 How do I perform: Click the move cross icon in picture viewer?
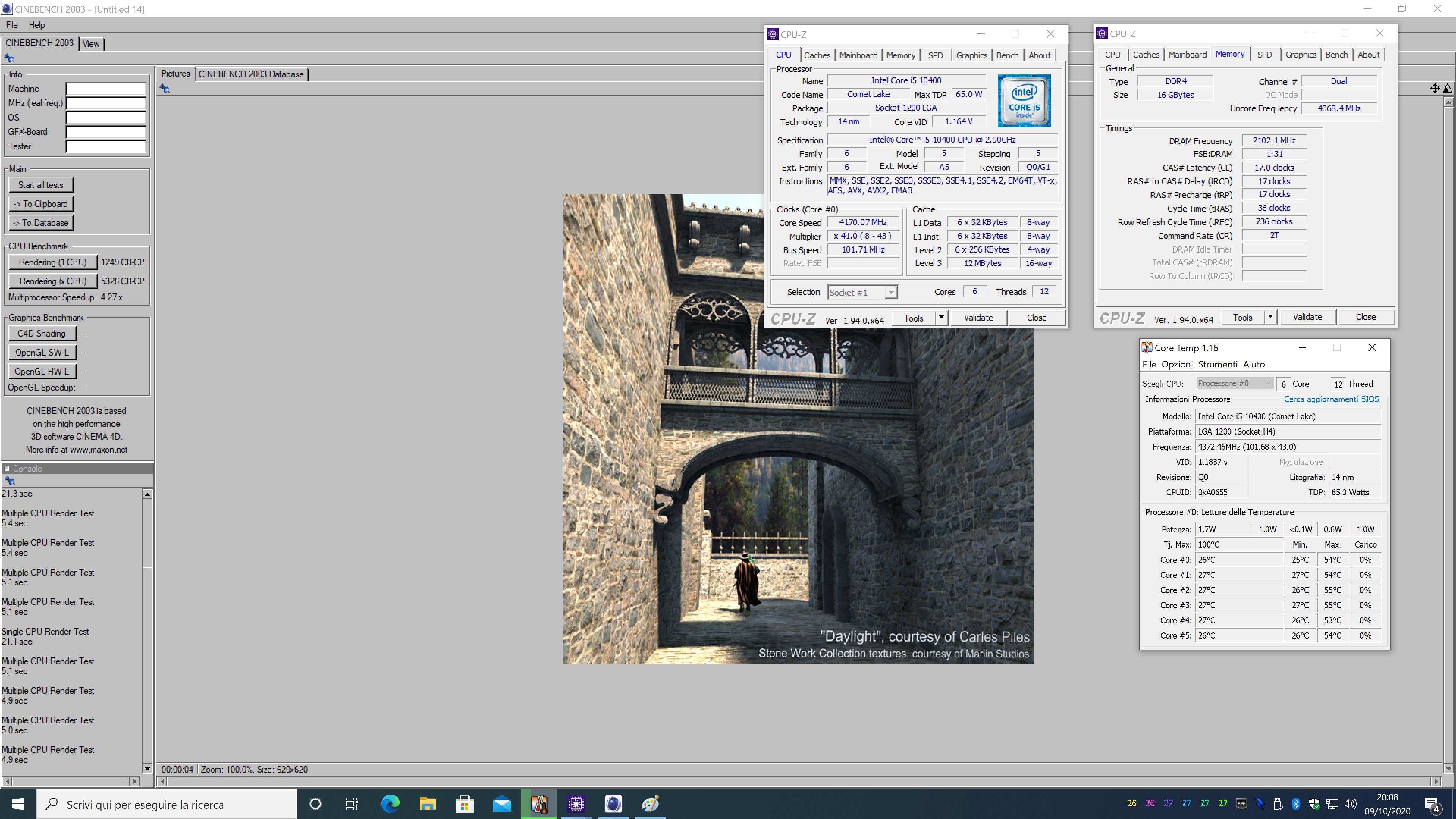click(1434, 88)
